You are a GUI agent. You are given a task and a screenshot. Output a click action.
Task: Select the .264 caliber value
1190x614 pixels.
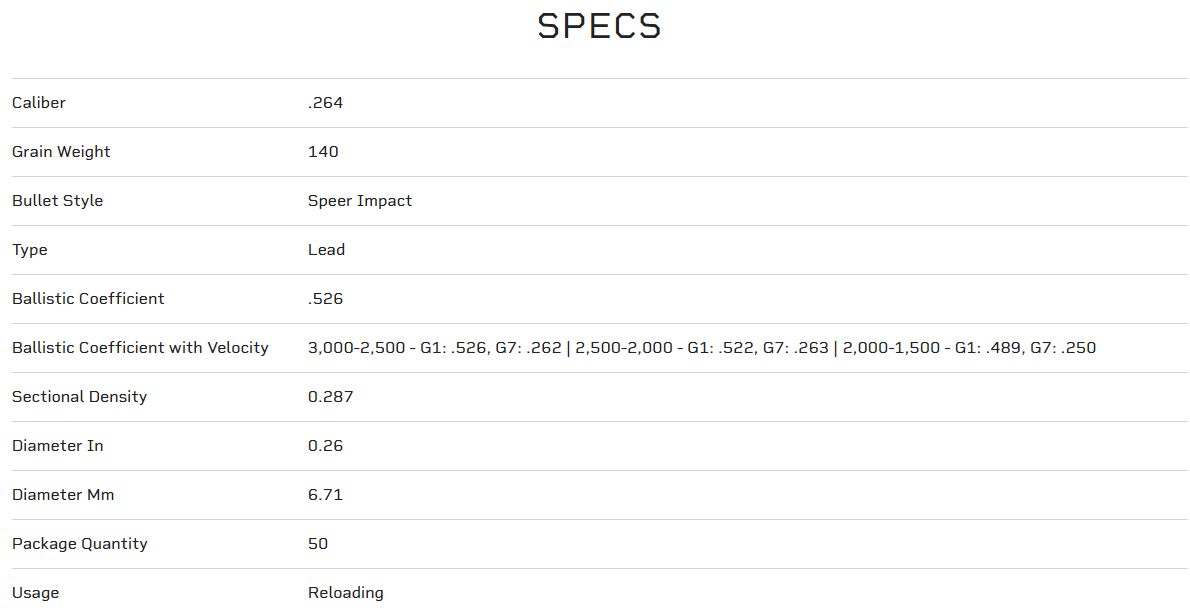point(325,103)
